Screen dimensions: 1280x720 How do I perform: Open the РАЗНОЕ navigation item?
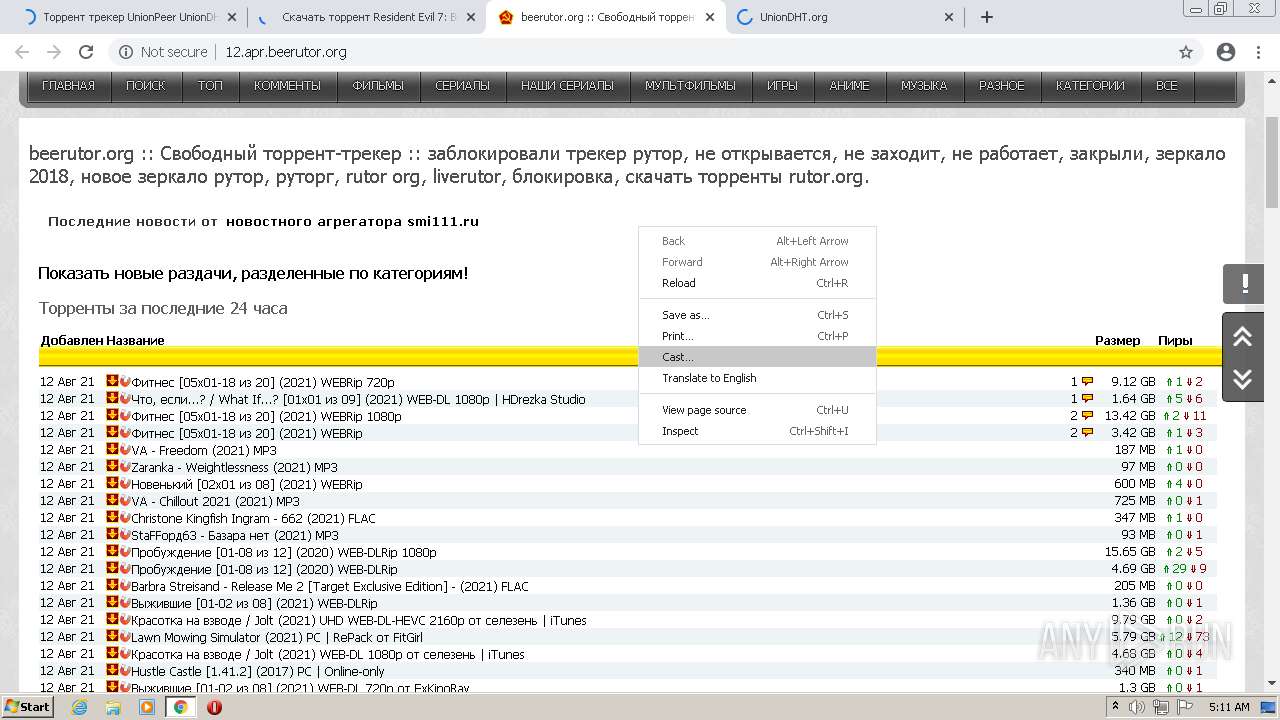(x=1002, y=86)
